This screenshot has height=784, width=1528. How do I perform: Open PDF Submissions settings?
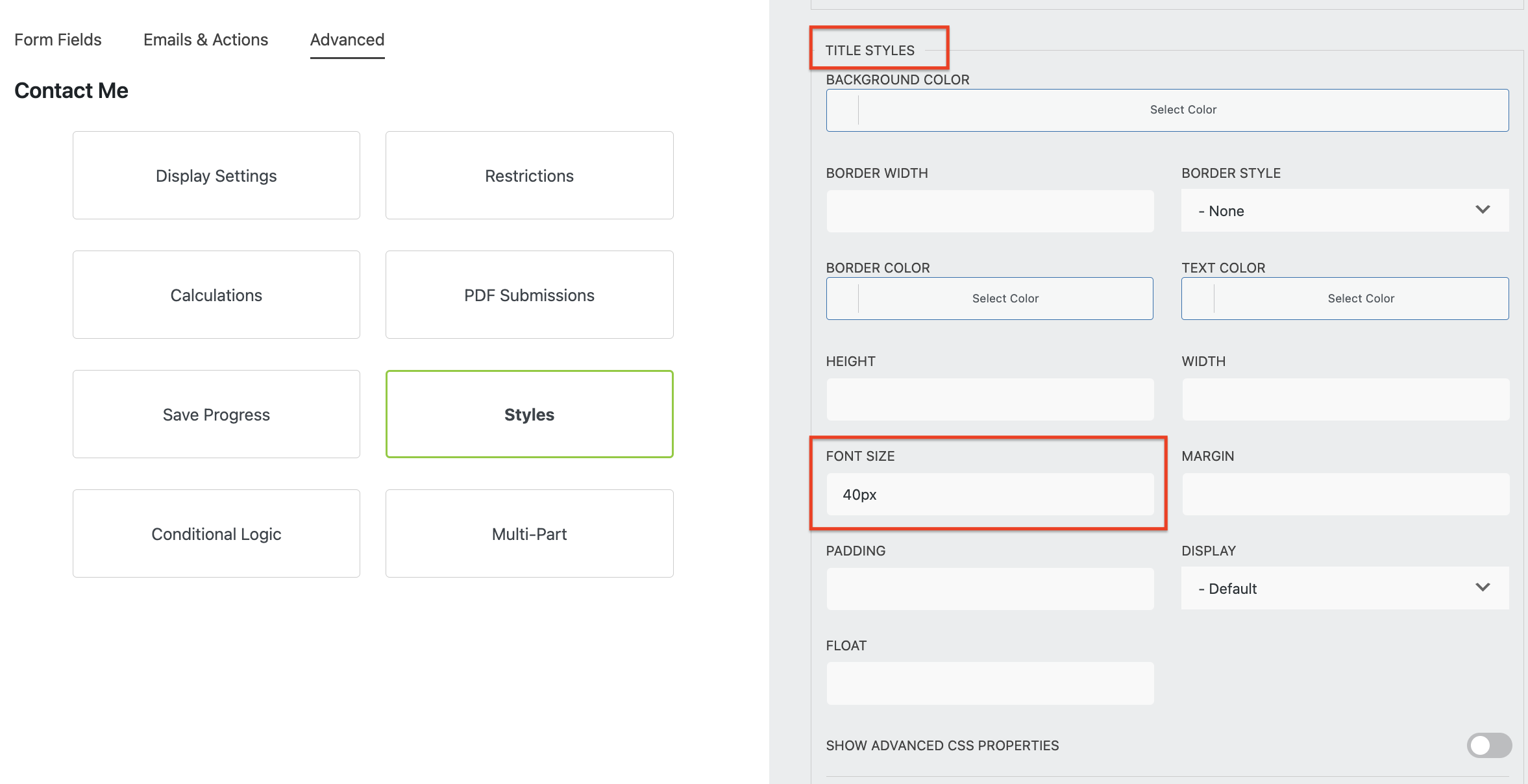tap(529, 295)
